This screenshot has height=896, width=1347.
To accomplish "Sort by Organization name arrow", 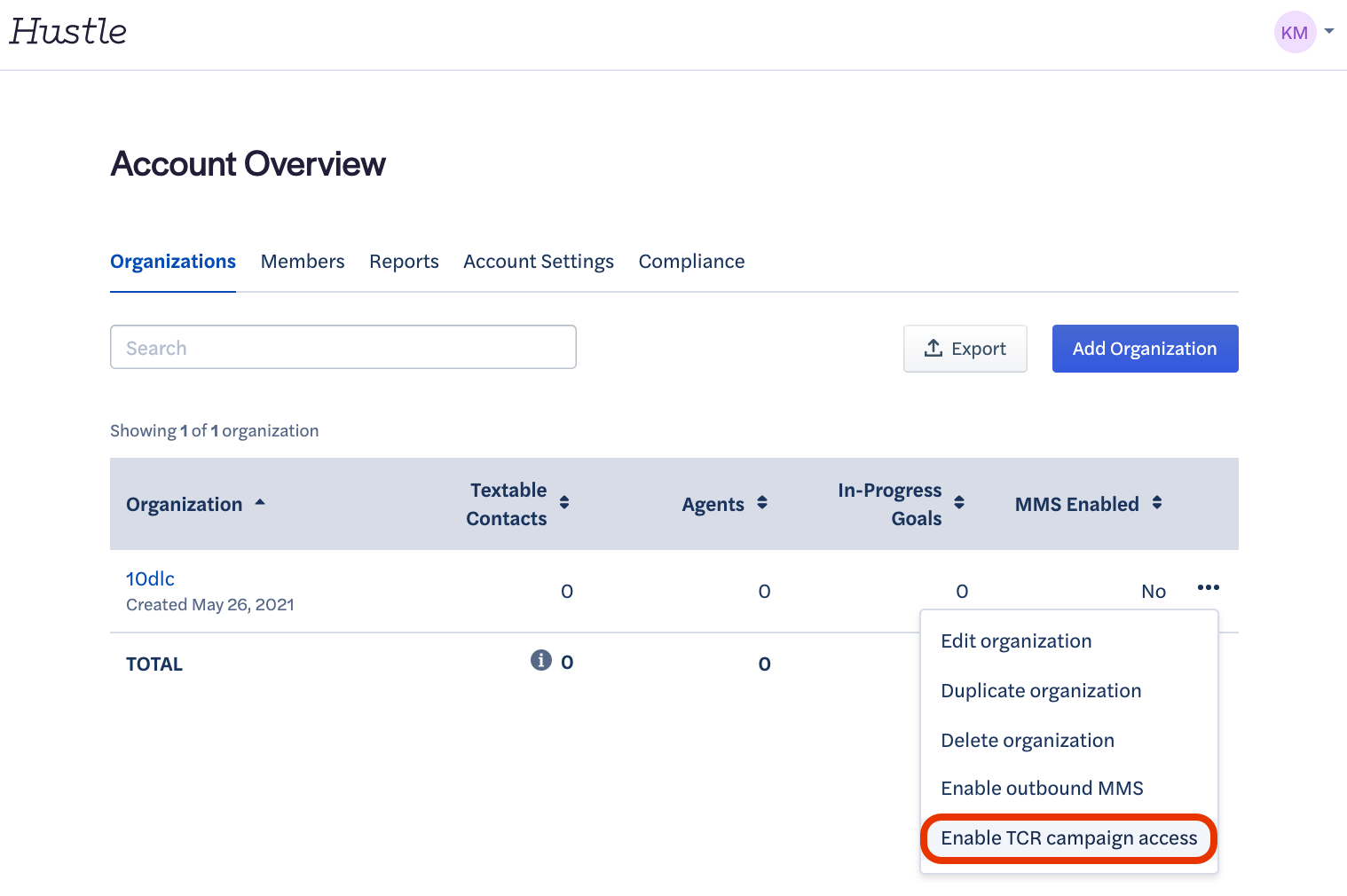I will point(260,503).
